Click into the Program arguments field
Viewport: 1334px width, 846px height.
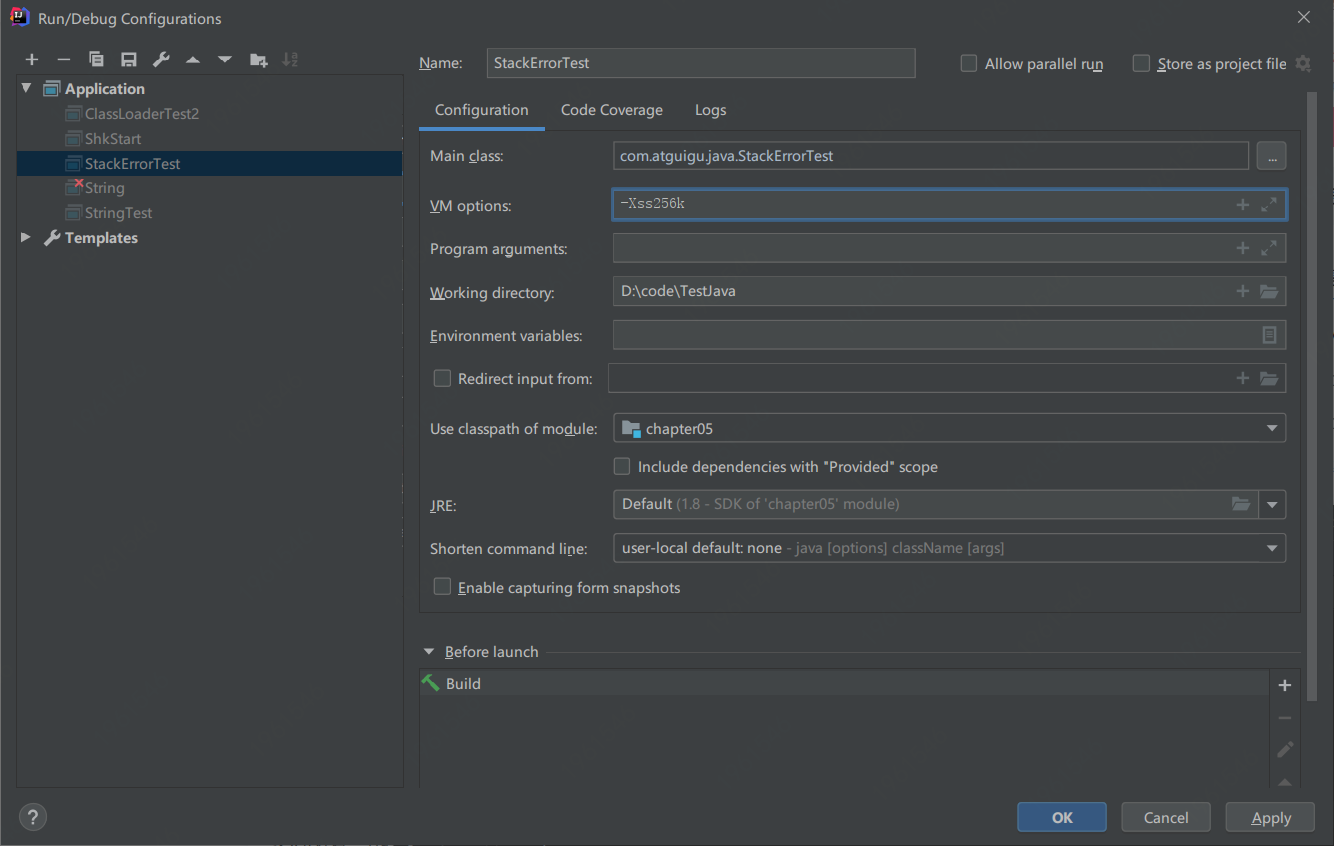920,248
